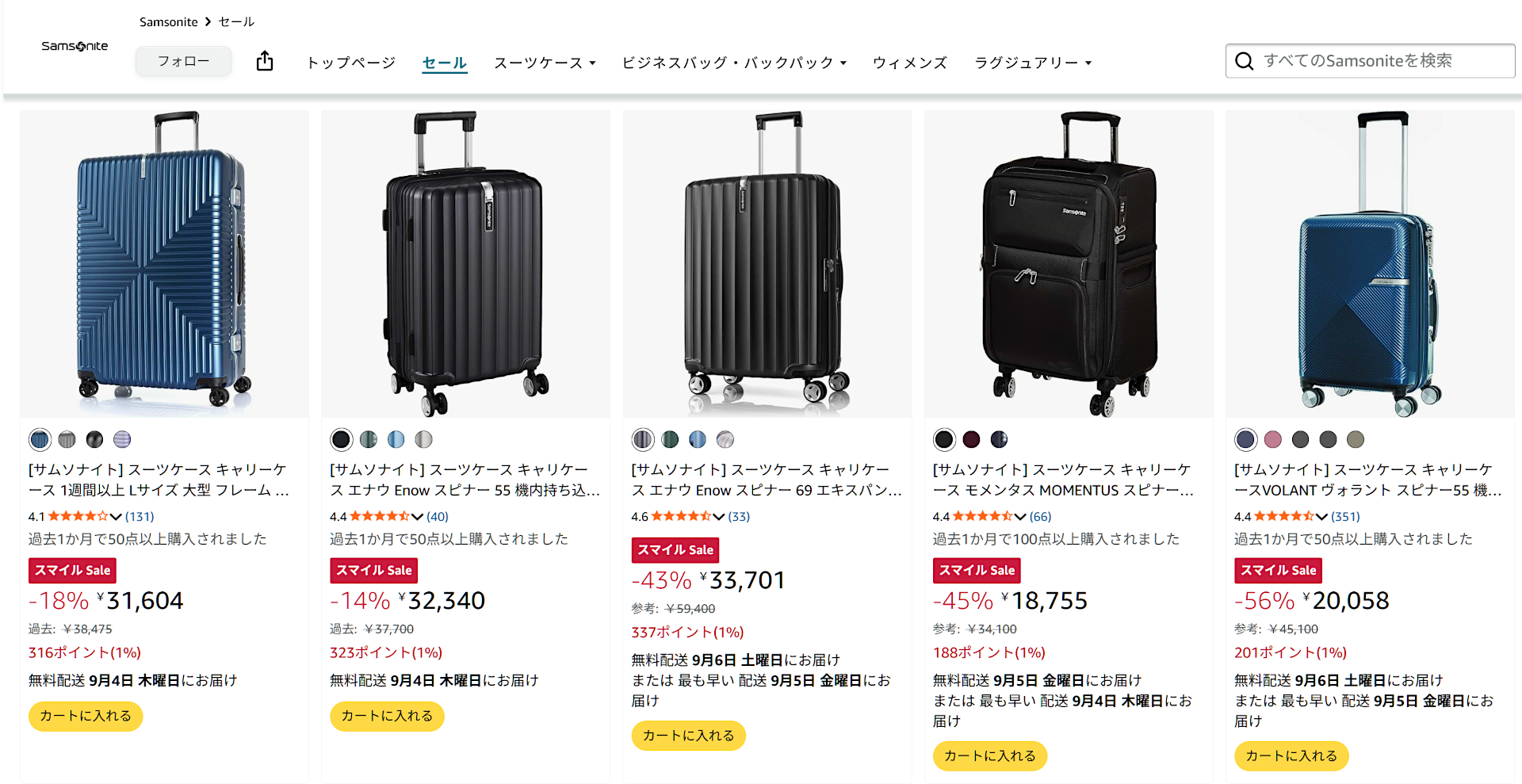Screen dimensions: 1522x784
Task: Expand the スーツケース dropdown menu
Action: click(545, 63)
